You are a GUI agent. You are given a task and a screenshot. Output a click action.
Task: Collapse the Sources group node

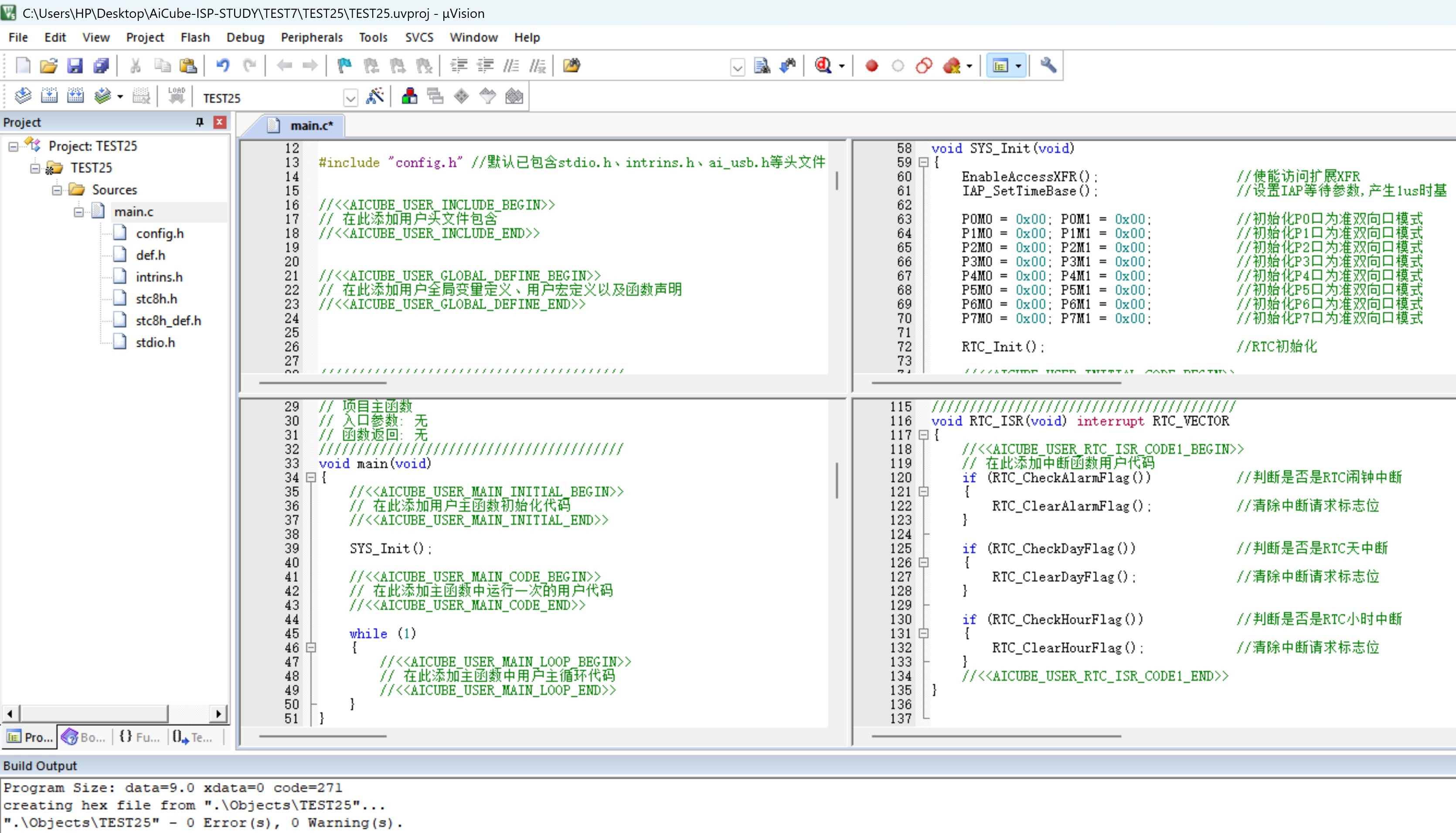coord(57,190)
